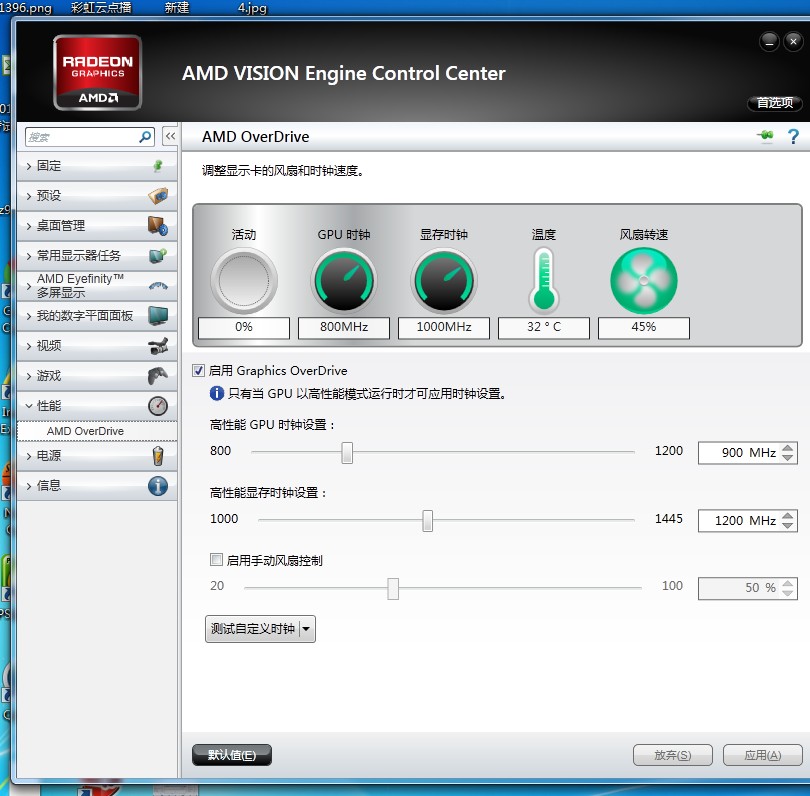Click the monitor icon beside 常用显示器任务

tap(158, 256)
